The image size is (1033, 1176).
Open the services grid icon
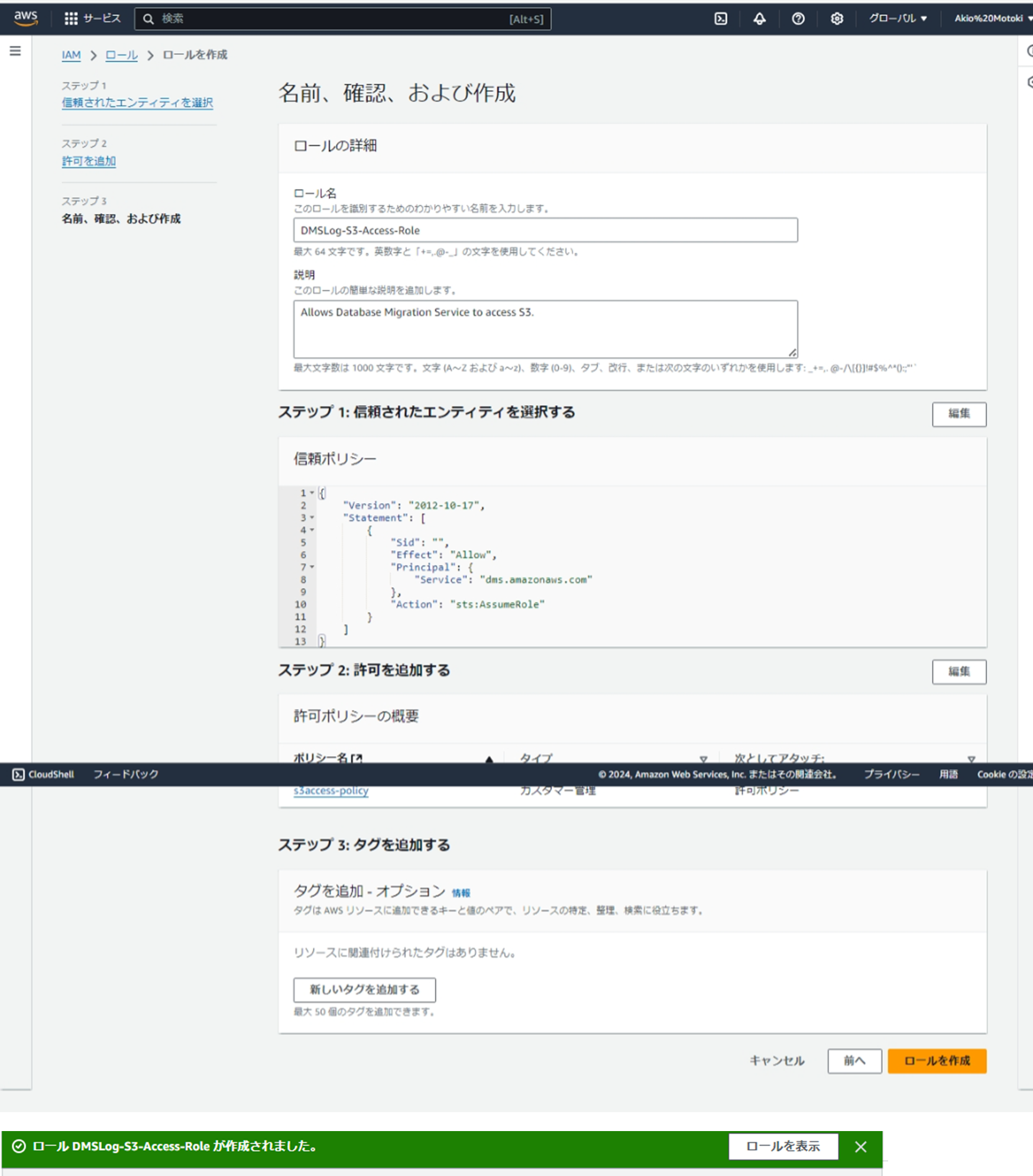pos(70,18)
